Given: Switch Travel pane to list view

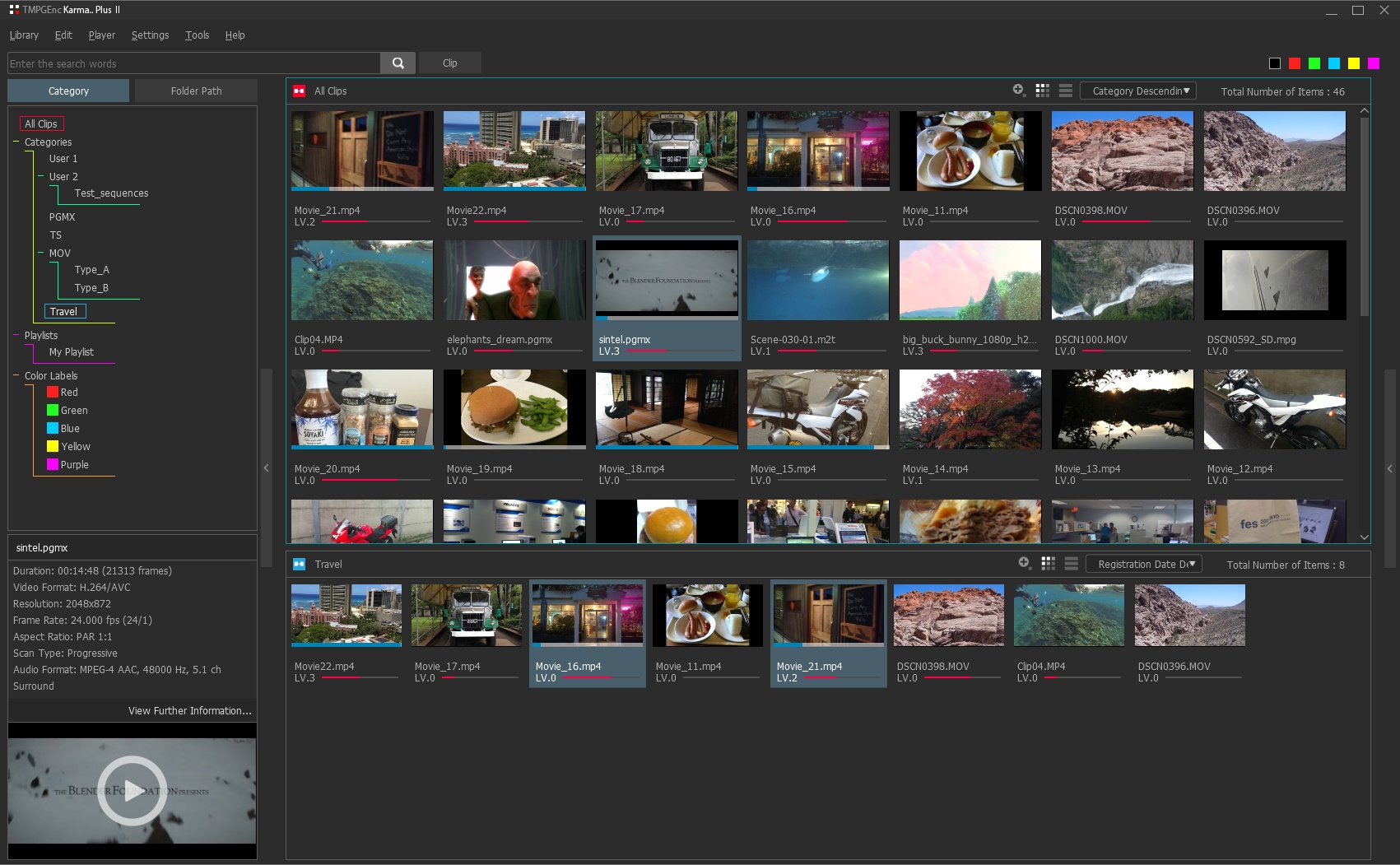Looking at the screenshot, I should pyautogui.click(x=1071, y=563).
